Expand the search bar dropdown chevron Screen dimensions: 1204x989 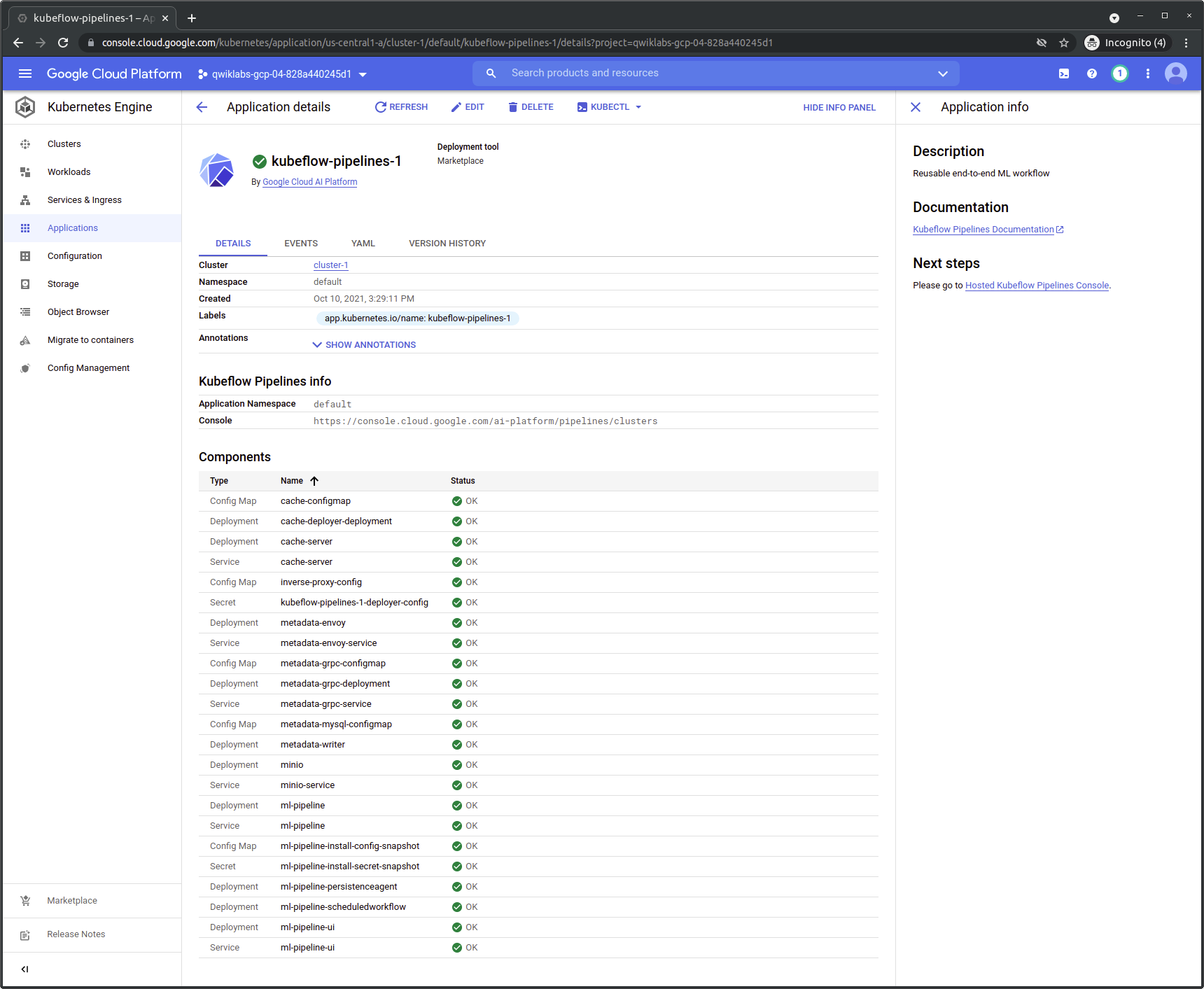pos(943,73)
